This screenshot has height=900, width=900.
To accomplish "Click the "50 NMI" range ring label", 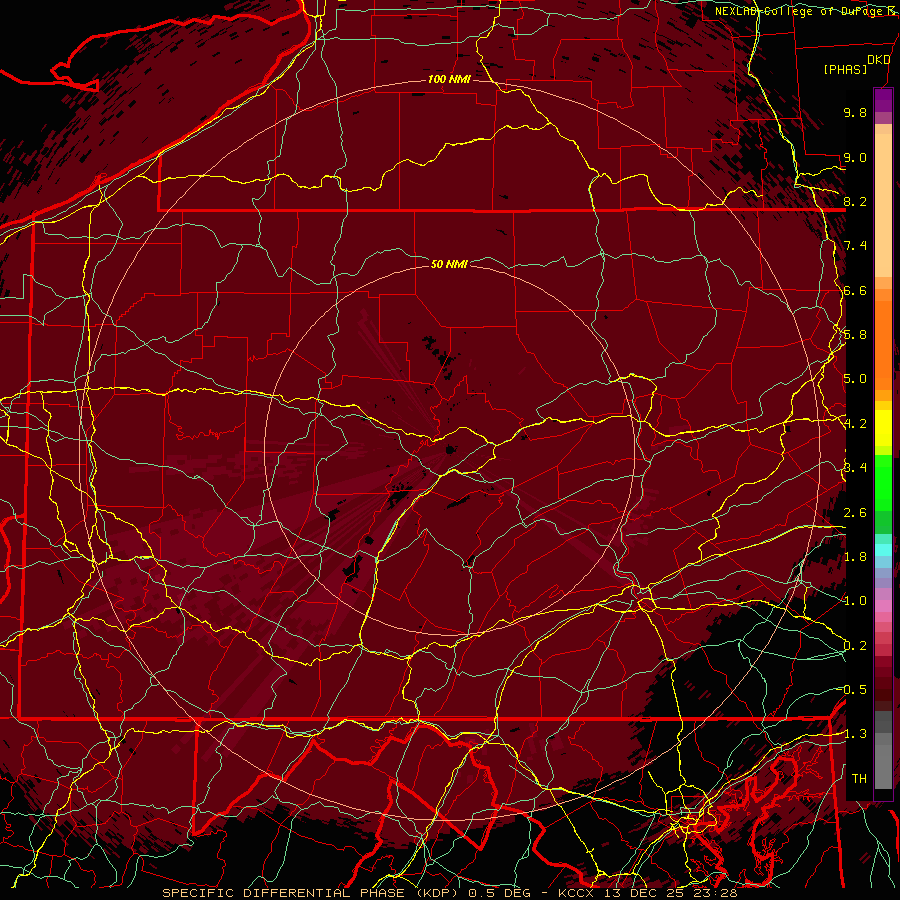I will [x=449, y=264].
